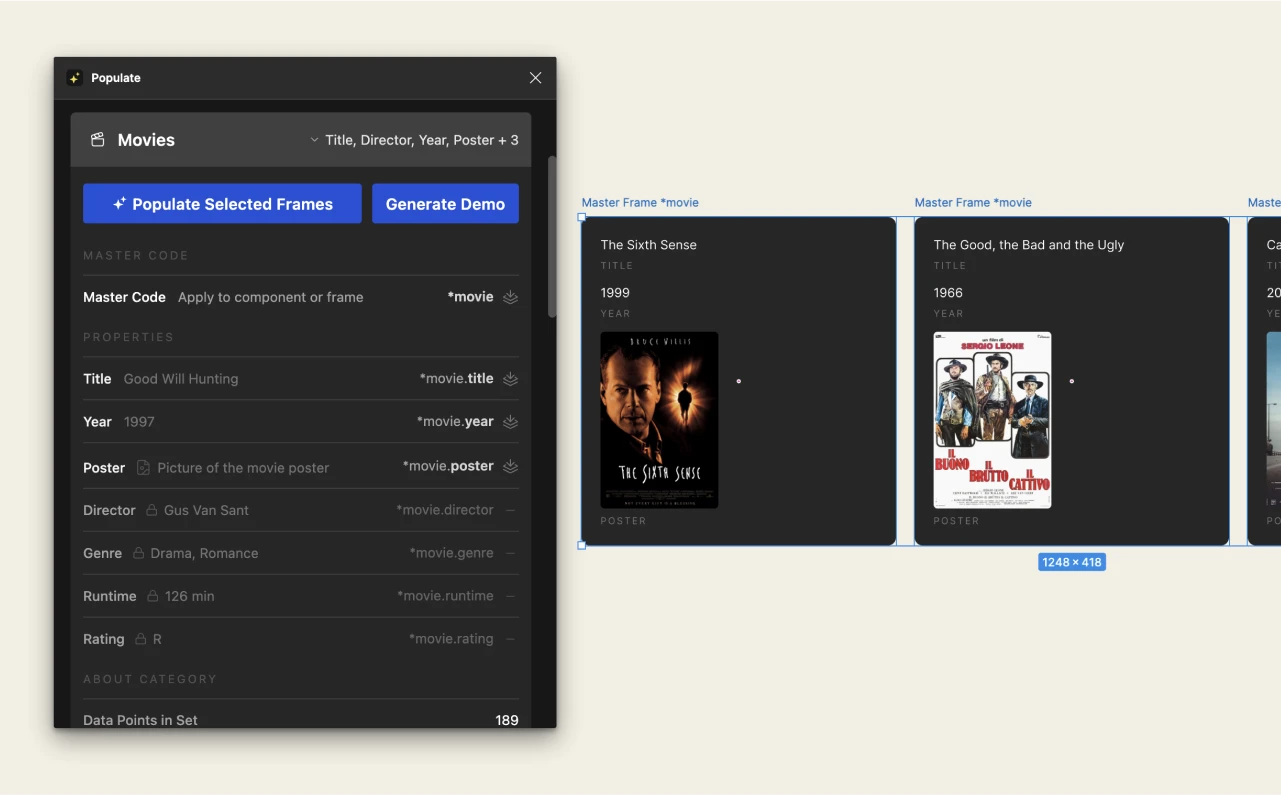Close the Populate plugin panel
This screenshot has height=795, width=1281.
click(535, 78)
